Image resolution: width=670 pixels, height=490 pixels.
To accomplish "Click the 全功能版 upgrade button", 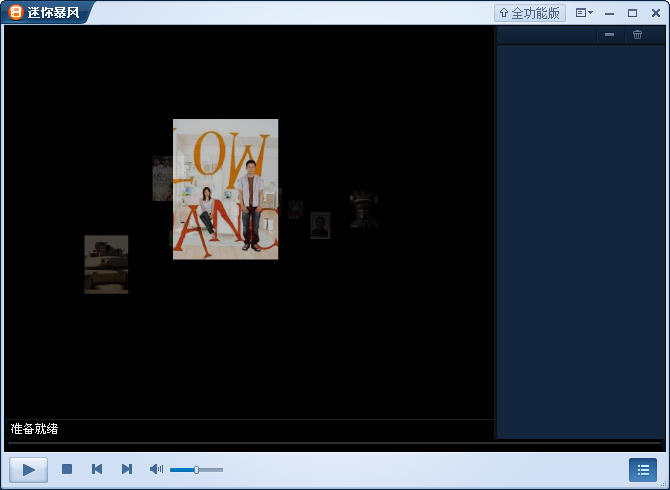I will pyautogui.click(x=530, y=13).
